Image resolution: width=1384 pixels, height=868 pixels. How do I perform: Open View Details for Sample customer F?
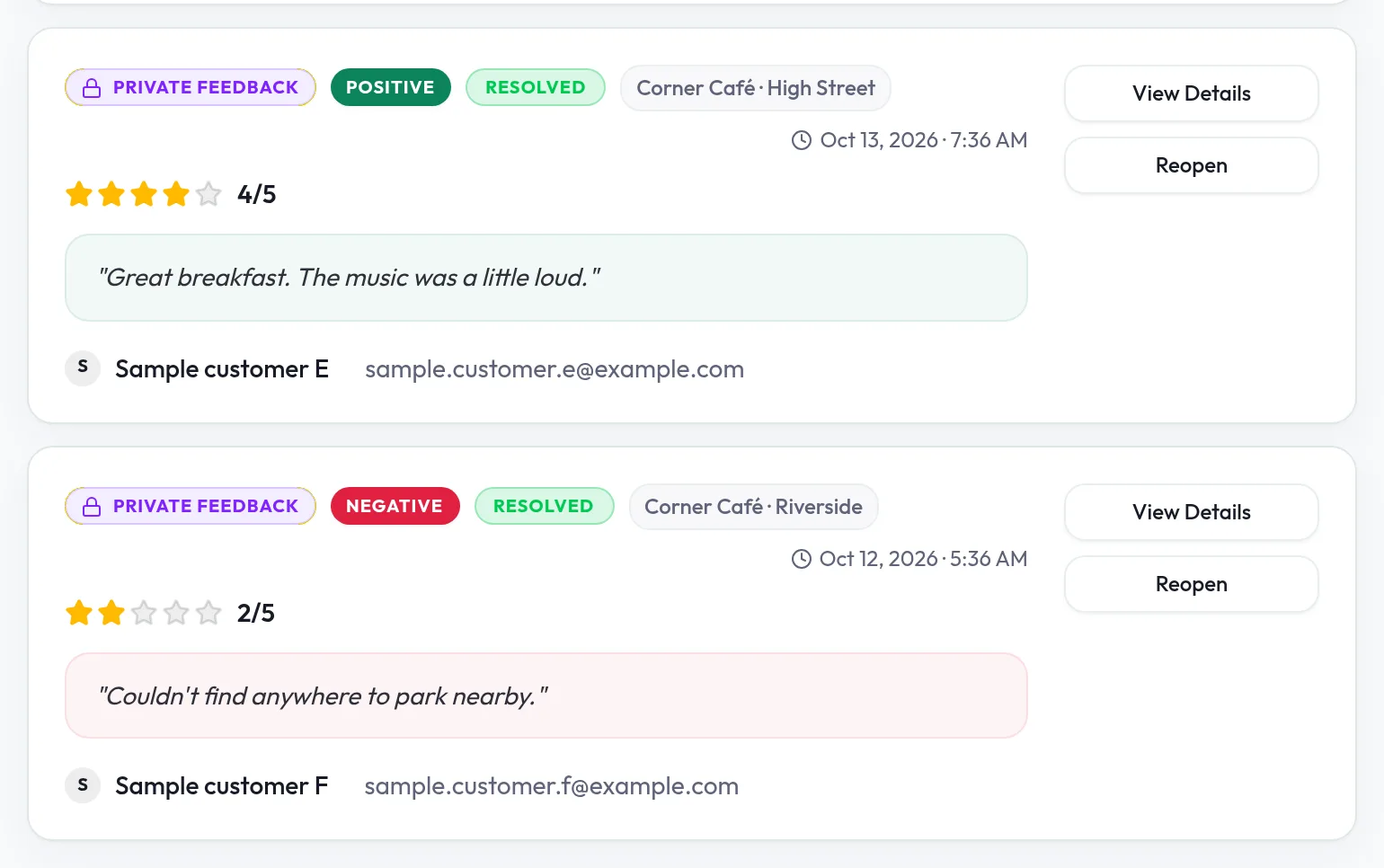(1191, 512)
